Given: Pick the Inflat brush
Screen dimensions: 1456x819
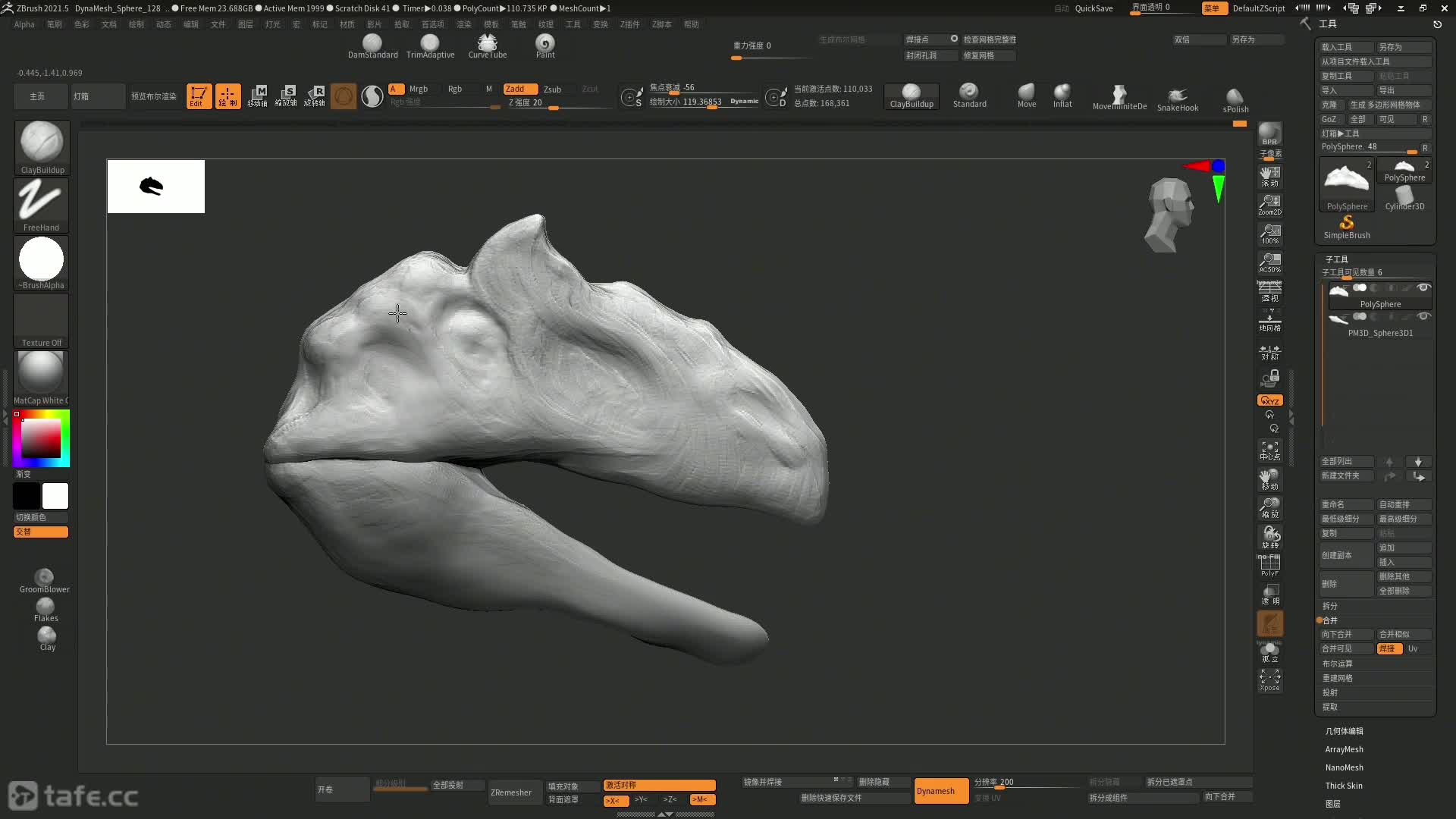Looking at the screenshot, I should [x=1062, y=96].
